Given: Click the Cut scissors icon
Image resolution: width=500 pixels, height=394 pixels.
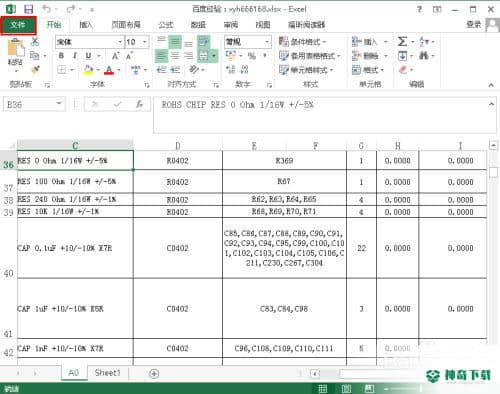Looking at the screenshot, I should coord(35,41).
